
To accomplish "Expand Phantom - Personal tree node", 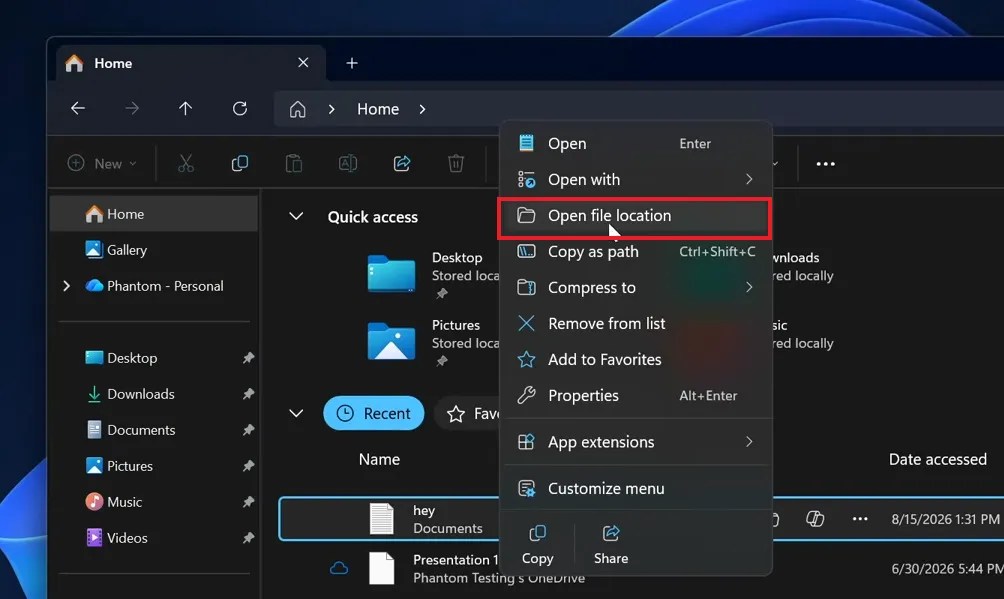I will 67,286.
